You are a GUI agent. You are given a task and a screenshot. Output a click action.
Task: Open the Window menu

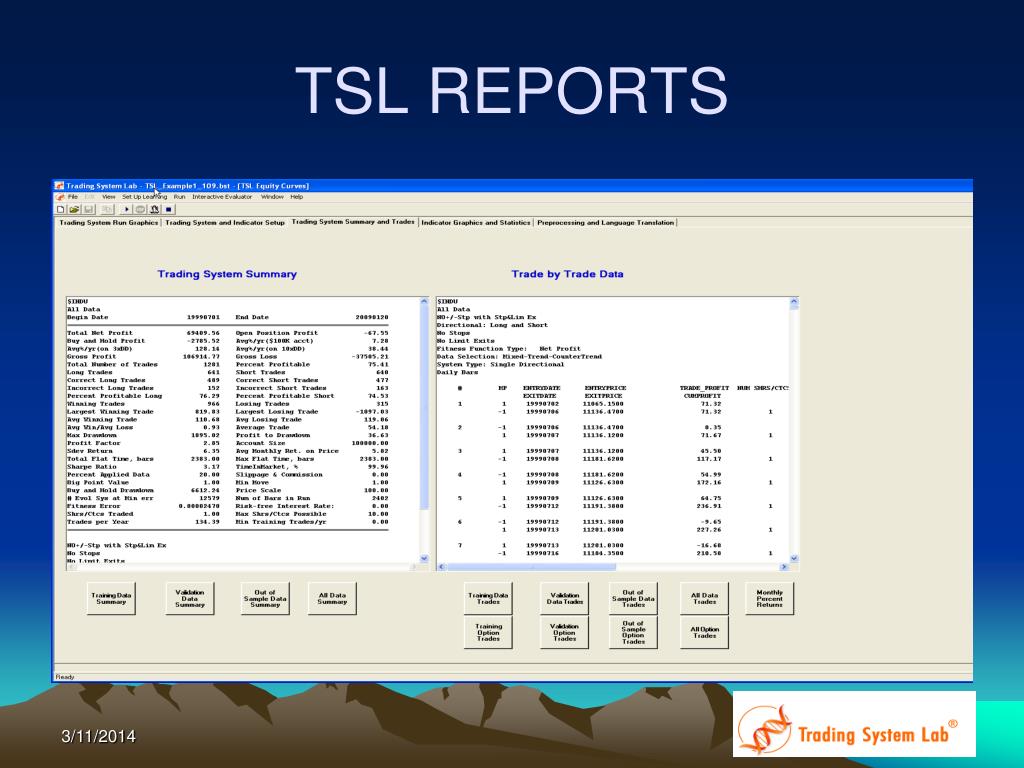[272, 197]
